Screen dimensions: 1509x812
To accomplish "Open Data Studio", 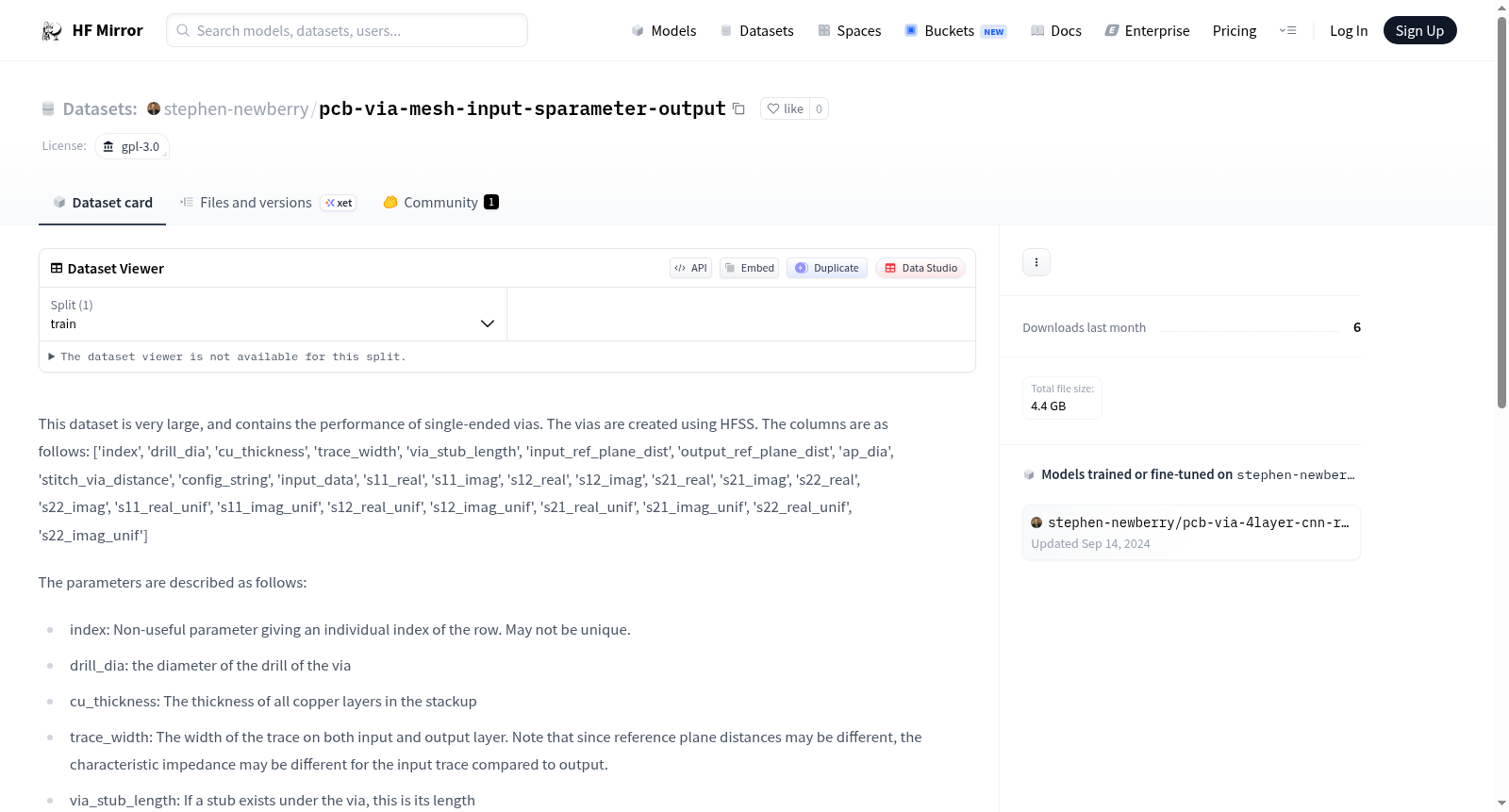I will coord(920,268).
